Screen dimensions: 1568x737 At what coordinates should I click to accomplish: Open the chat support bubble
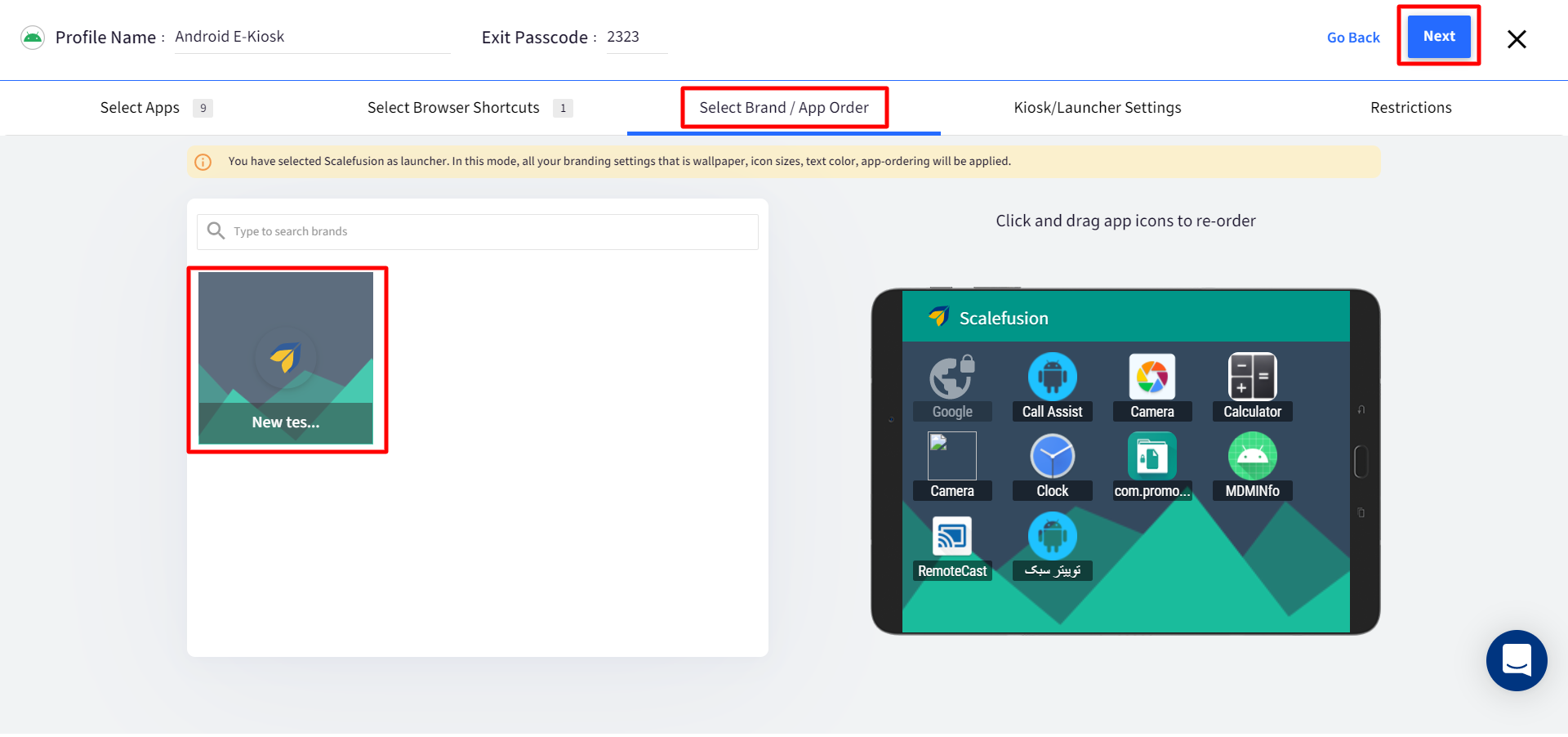point(1517,661)
